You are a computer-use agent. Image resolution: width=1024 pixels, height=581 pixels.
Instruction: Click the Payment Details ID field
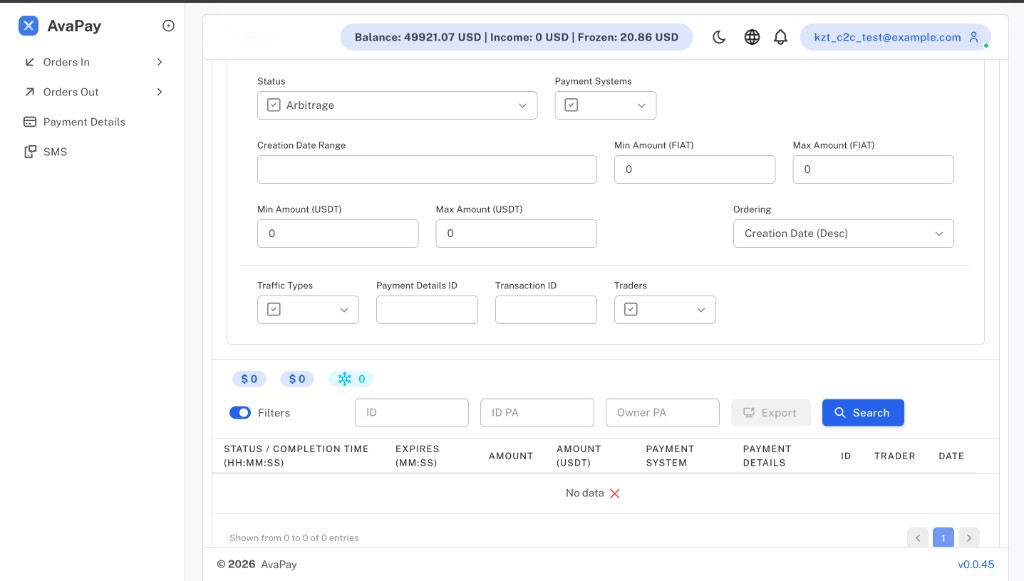[426, 309]
